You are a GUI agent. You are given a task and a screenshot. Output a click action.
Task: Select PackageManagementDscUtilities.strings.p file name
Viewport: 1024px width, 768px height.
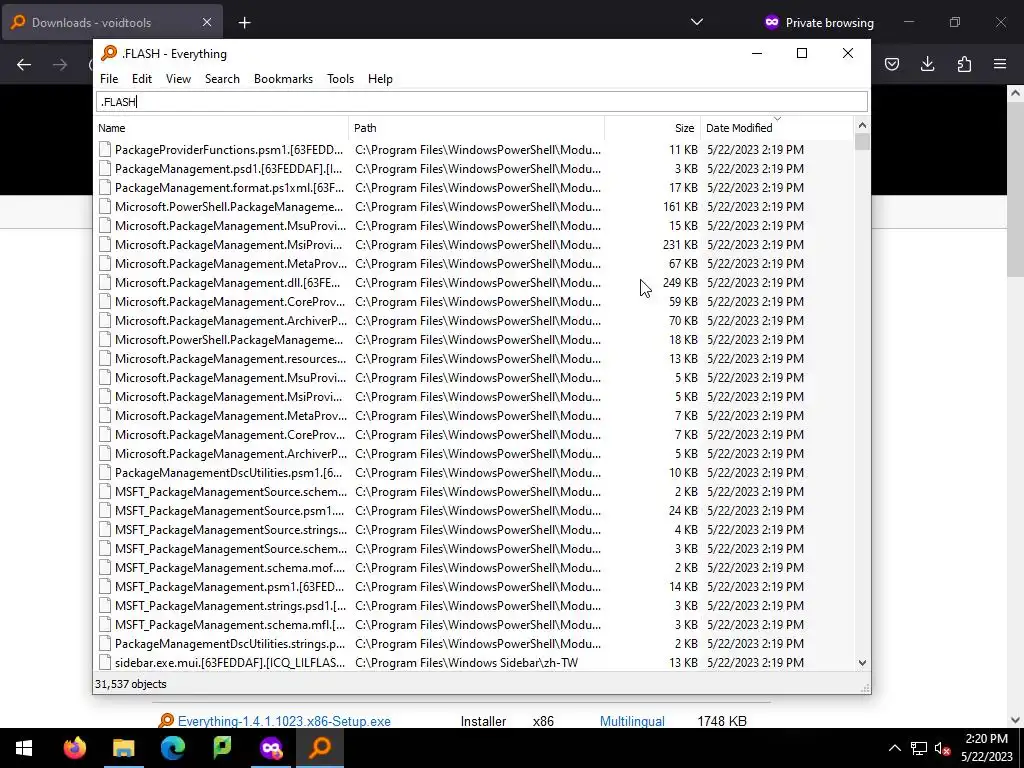click(x=230, y=643)
